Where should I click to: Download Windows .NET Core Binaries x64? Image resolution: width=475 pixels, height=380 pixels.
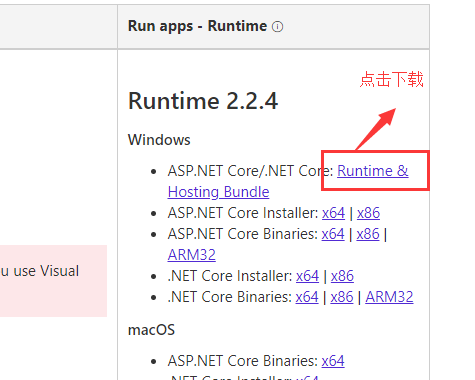[307, 297]
